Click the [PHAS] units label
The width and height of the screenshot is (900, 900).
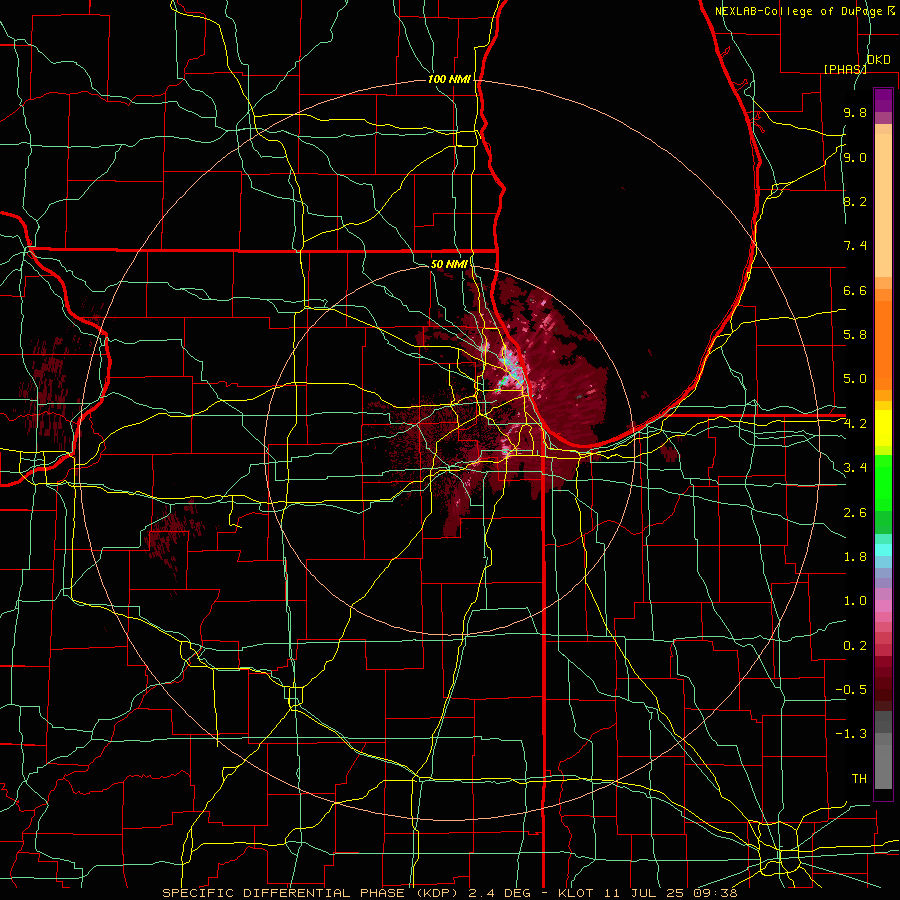pyautogui.click(x=845, y=69)
